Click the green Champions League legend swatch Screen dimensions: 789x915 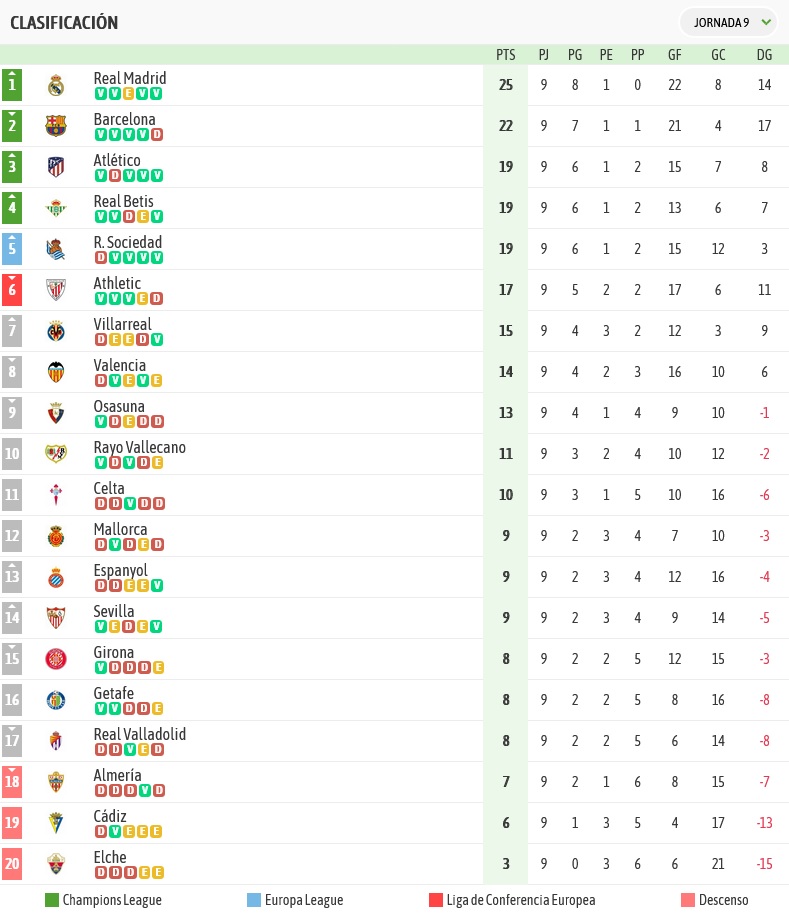52,900
